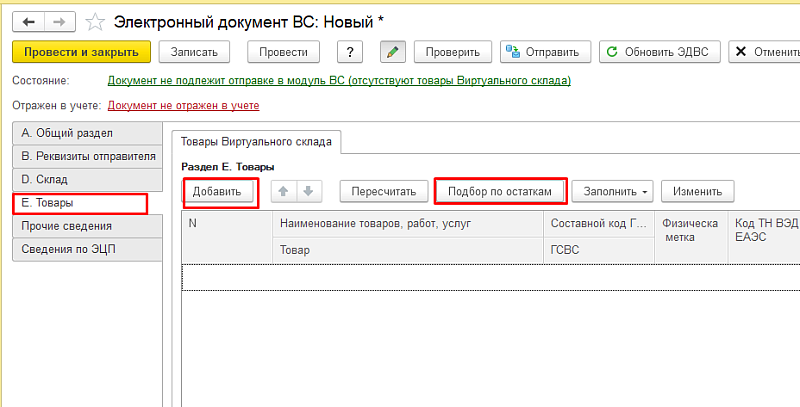Image resolution: width=800 pixels, height=407 pixels.
Task: Click the question mark help button
Action: pos(349,51)
